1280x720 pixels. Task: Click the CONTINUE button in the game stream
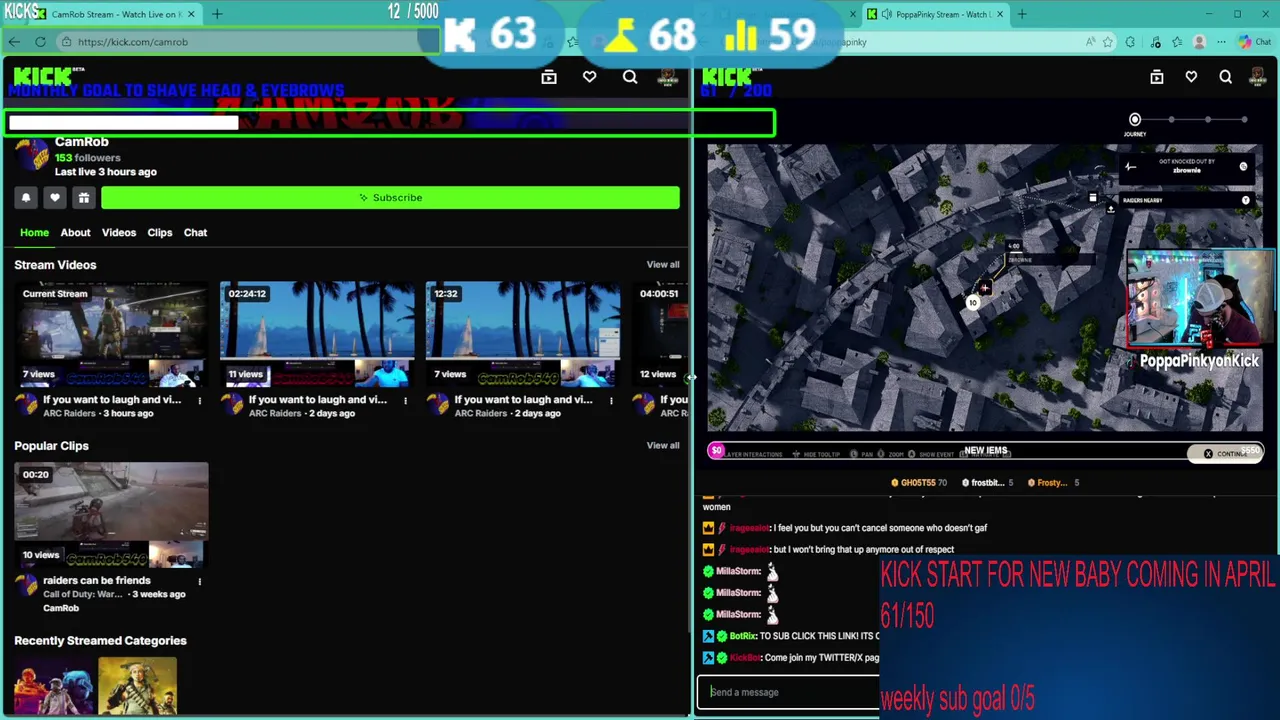(x=1226, y=454)
